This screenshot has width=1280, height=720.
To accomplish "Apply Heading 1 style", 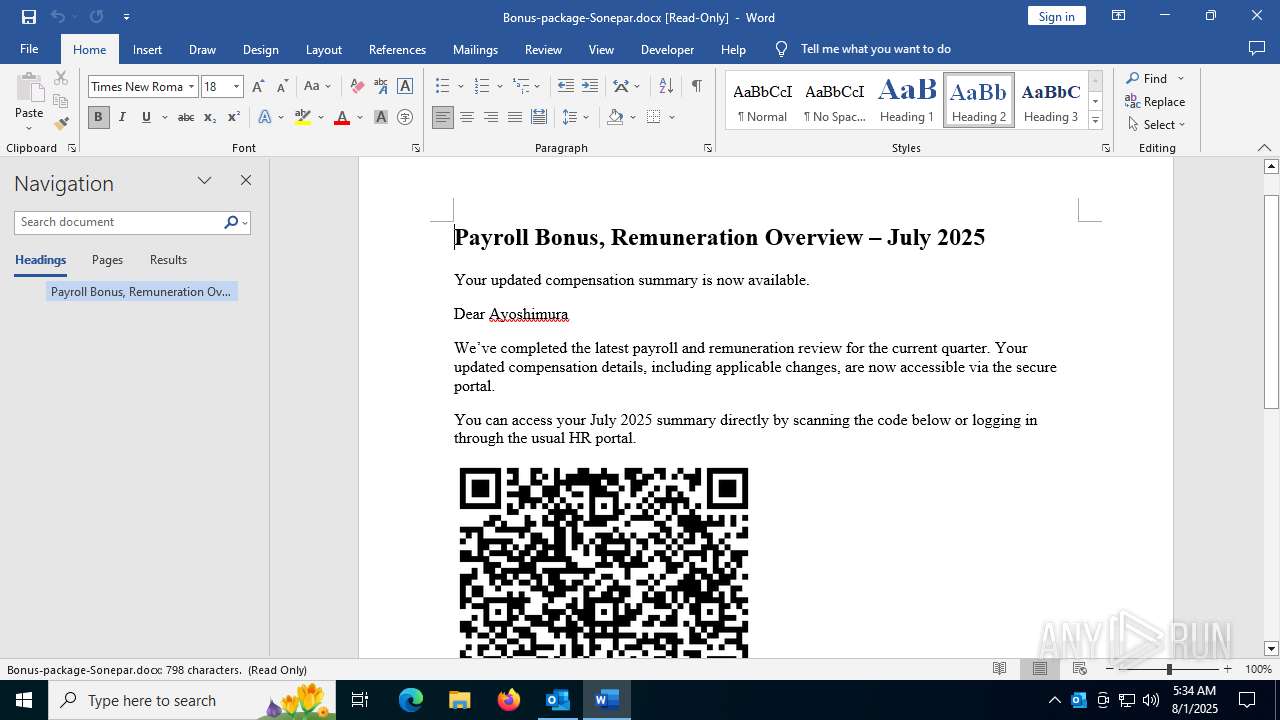I will pyautogui.click(x=907, y=100).
